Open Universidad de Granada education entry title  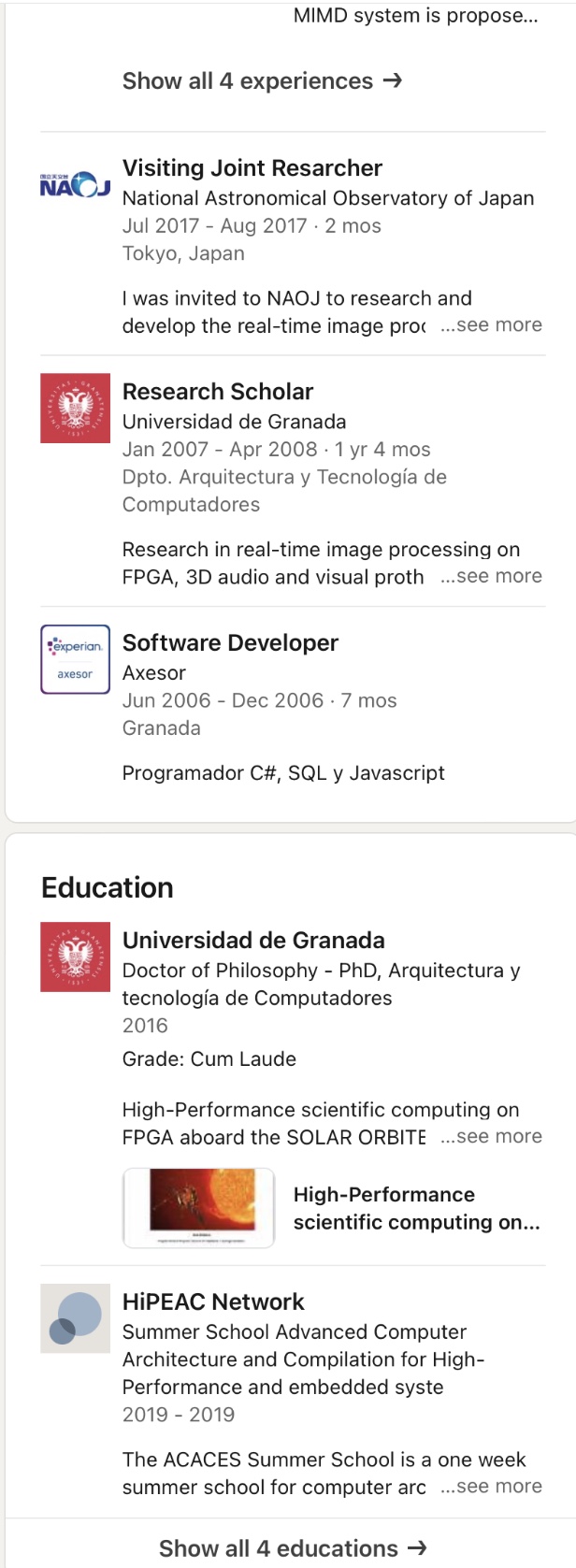point(253,941)
